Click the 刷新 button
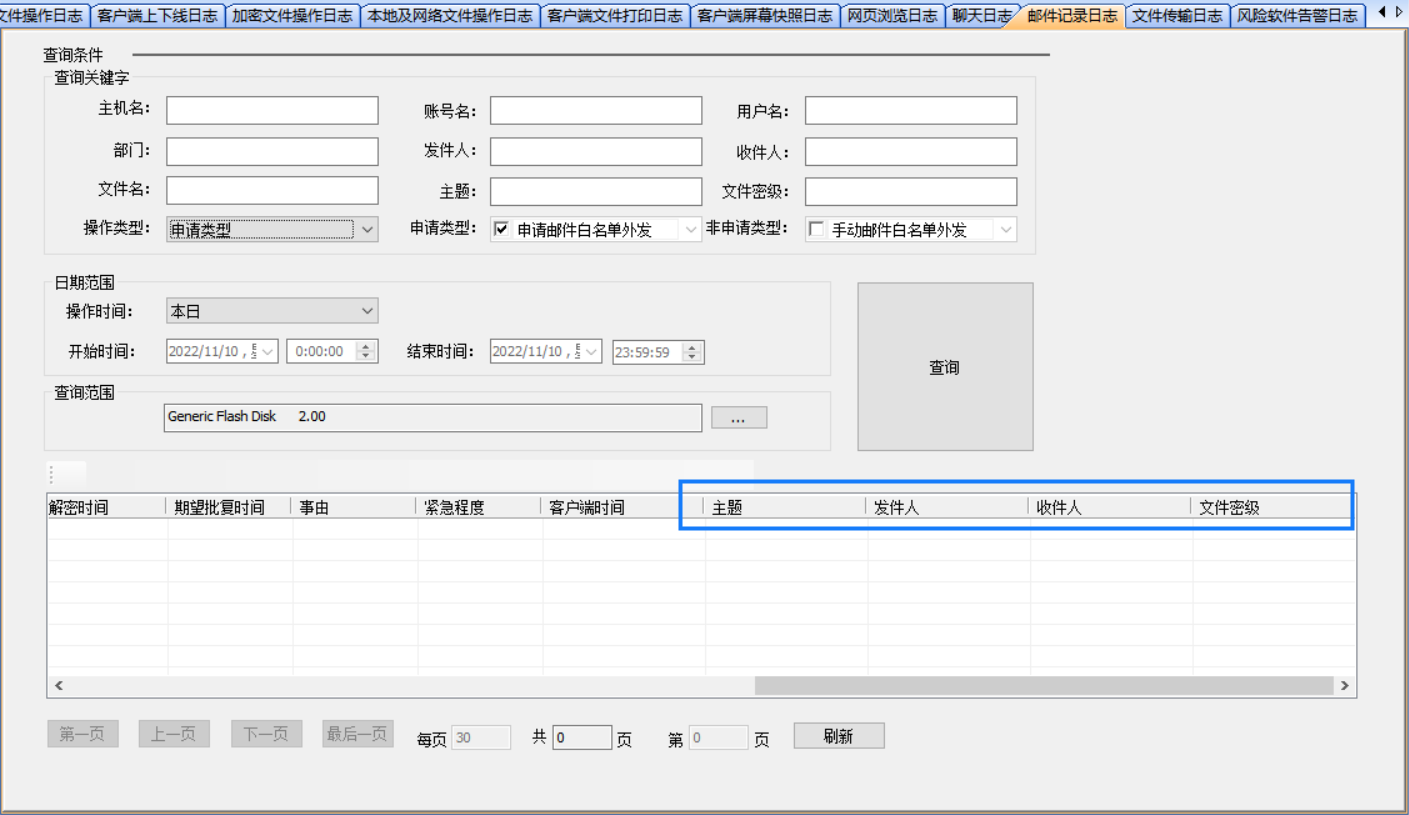The image size is (1409, 815). tap(838, 736)
